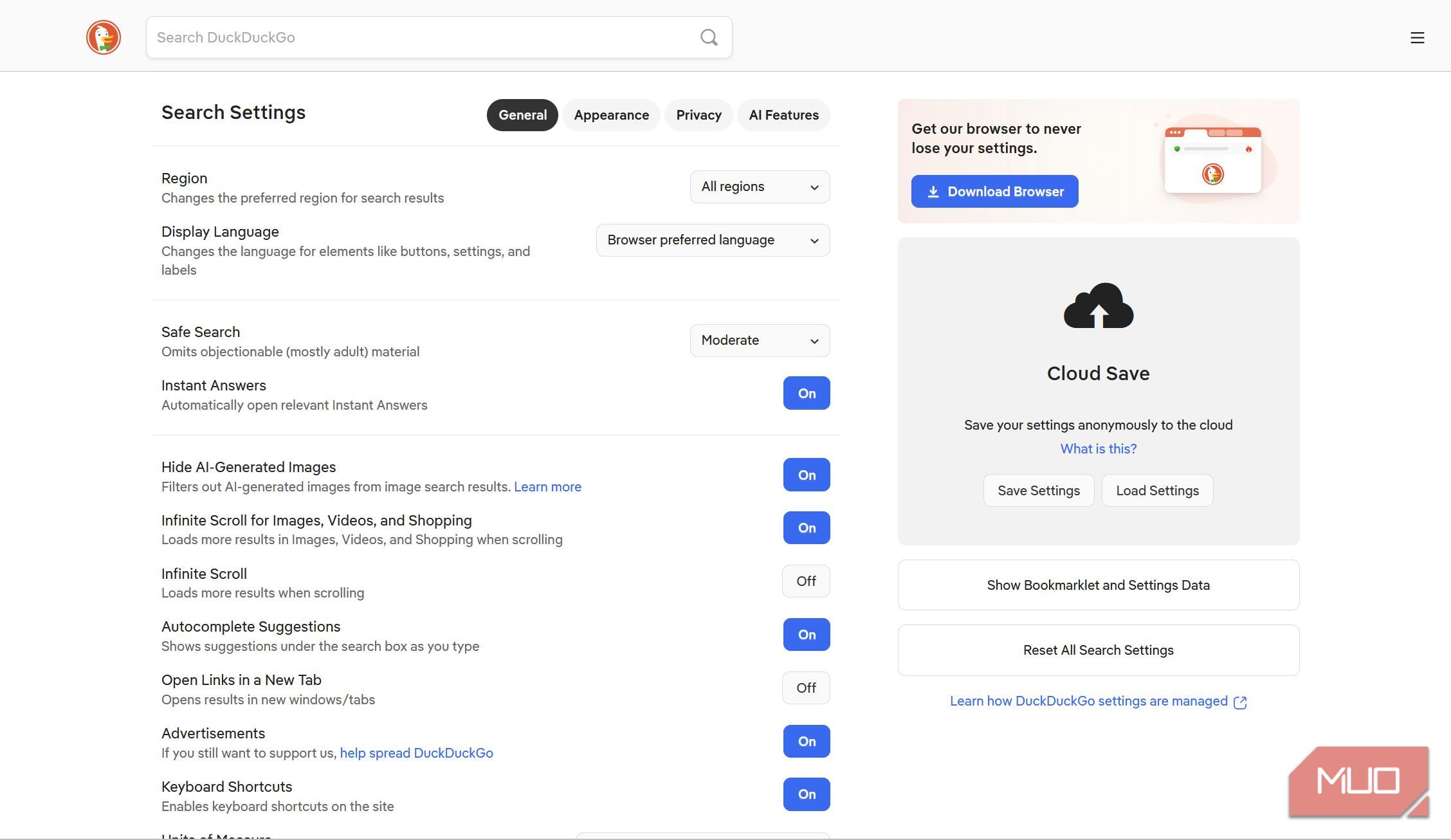Toggle Infinite Scroll for Images, Videos, Shopping
1451x840 pixels.
point(807,527)
